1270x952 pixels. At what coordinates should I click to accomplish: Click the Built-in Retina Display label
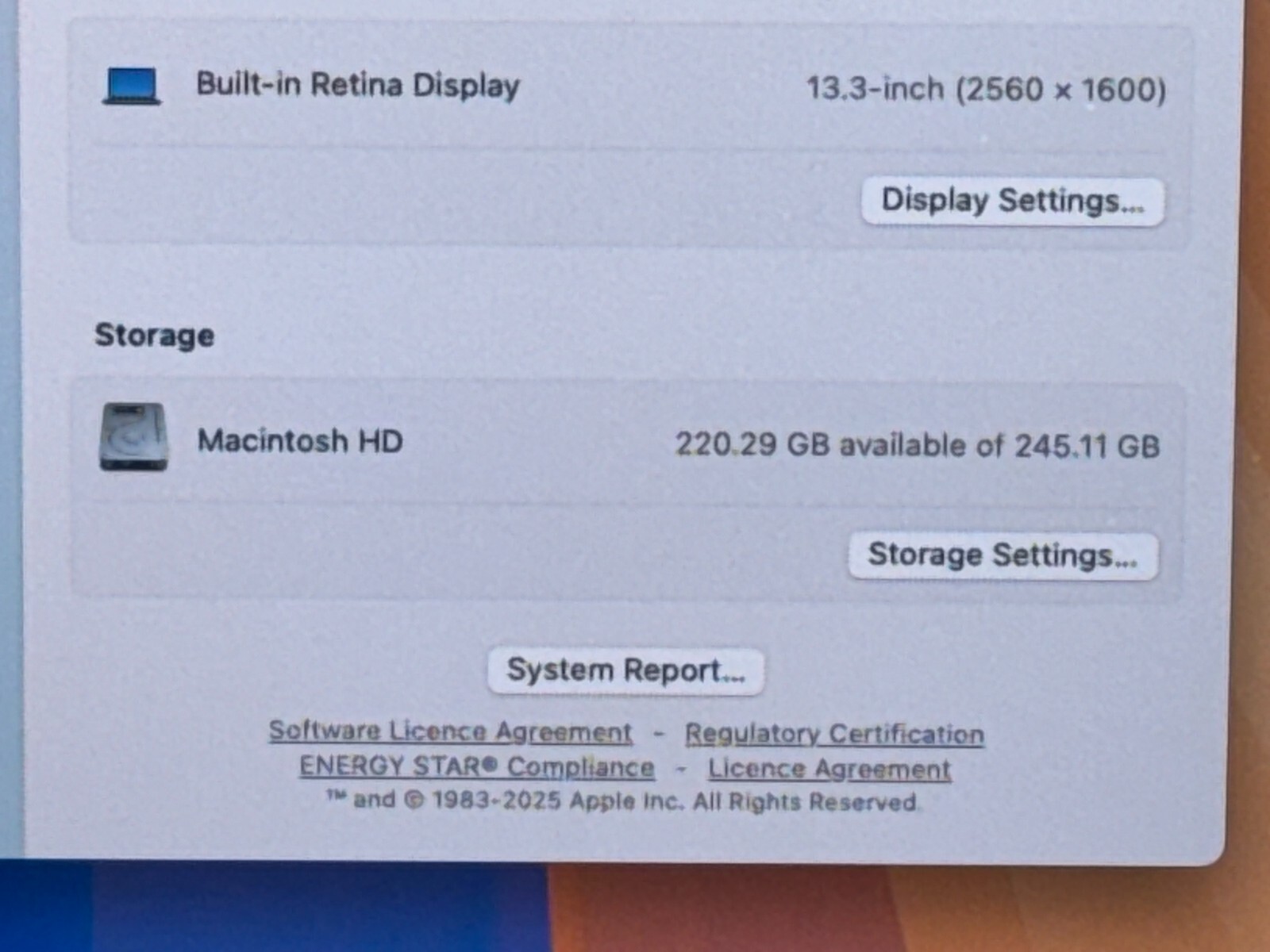[x=358, y=85]
